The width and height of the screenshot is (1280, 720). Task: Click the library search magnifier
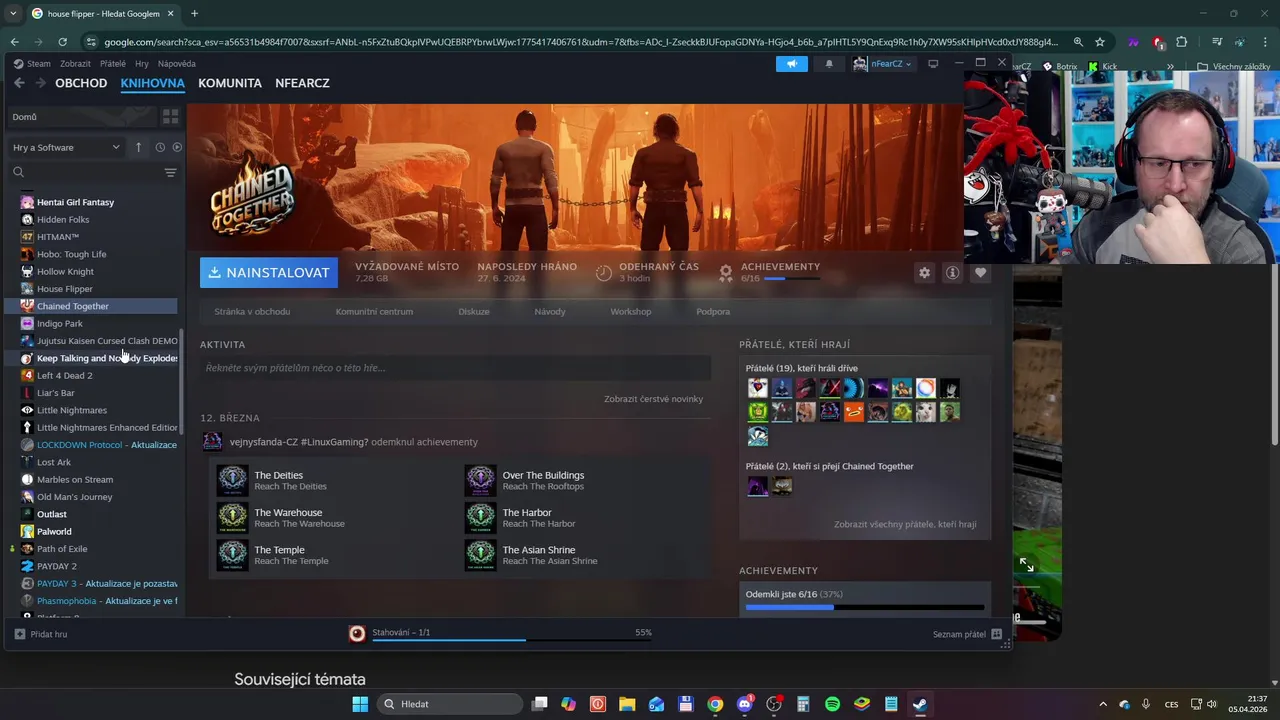coord(19,172)
